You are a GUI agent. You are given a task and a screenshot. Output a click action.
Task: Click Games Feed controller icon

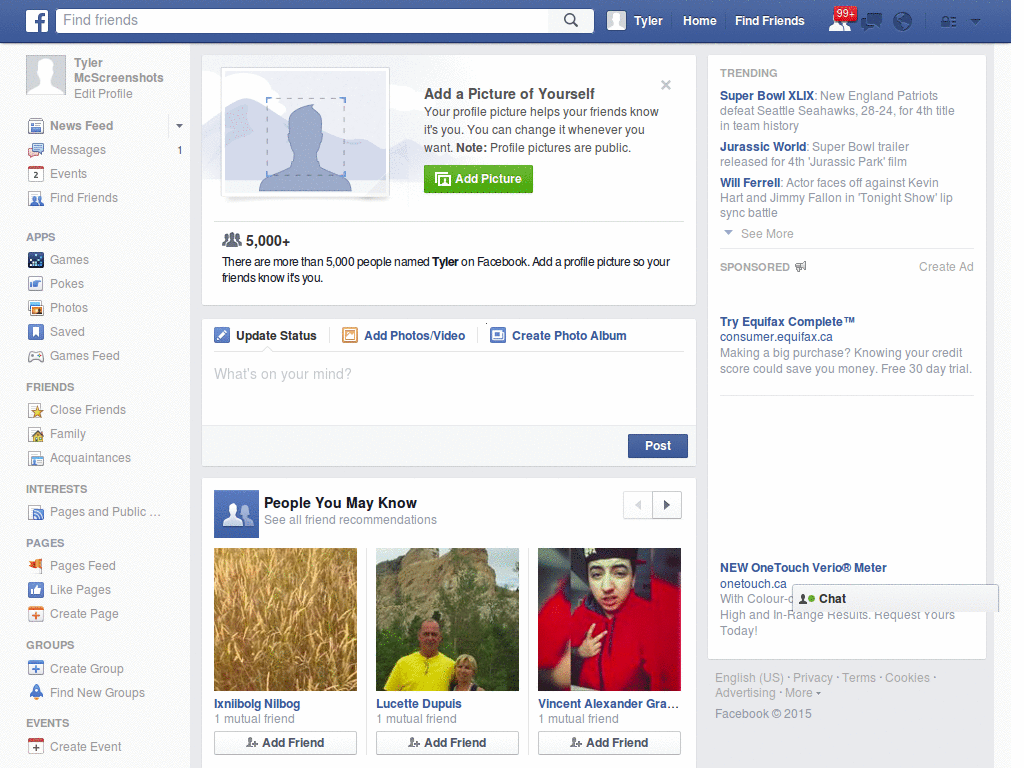36,356
